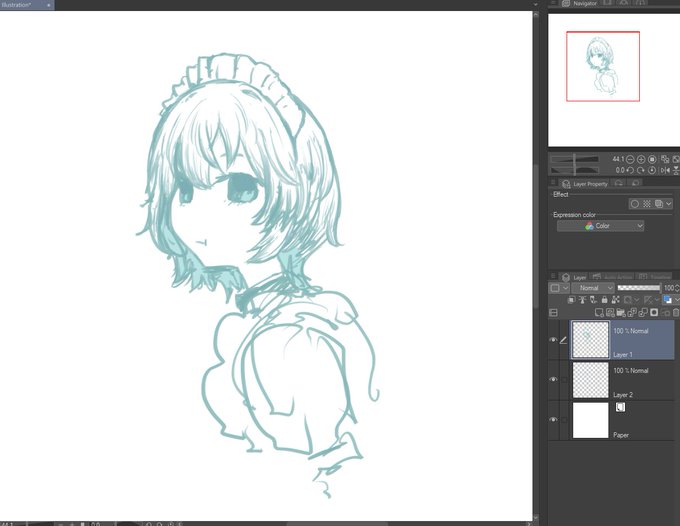This screenshot has width=680, height=526.
Task: Click the Change Layer Color blue swatch
Action: (668, 300)
